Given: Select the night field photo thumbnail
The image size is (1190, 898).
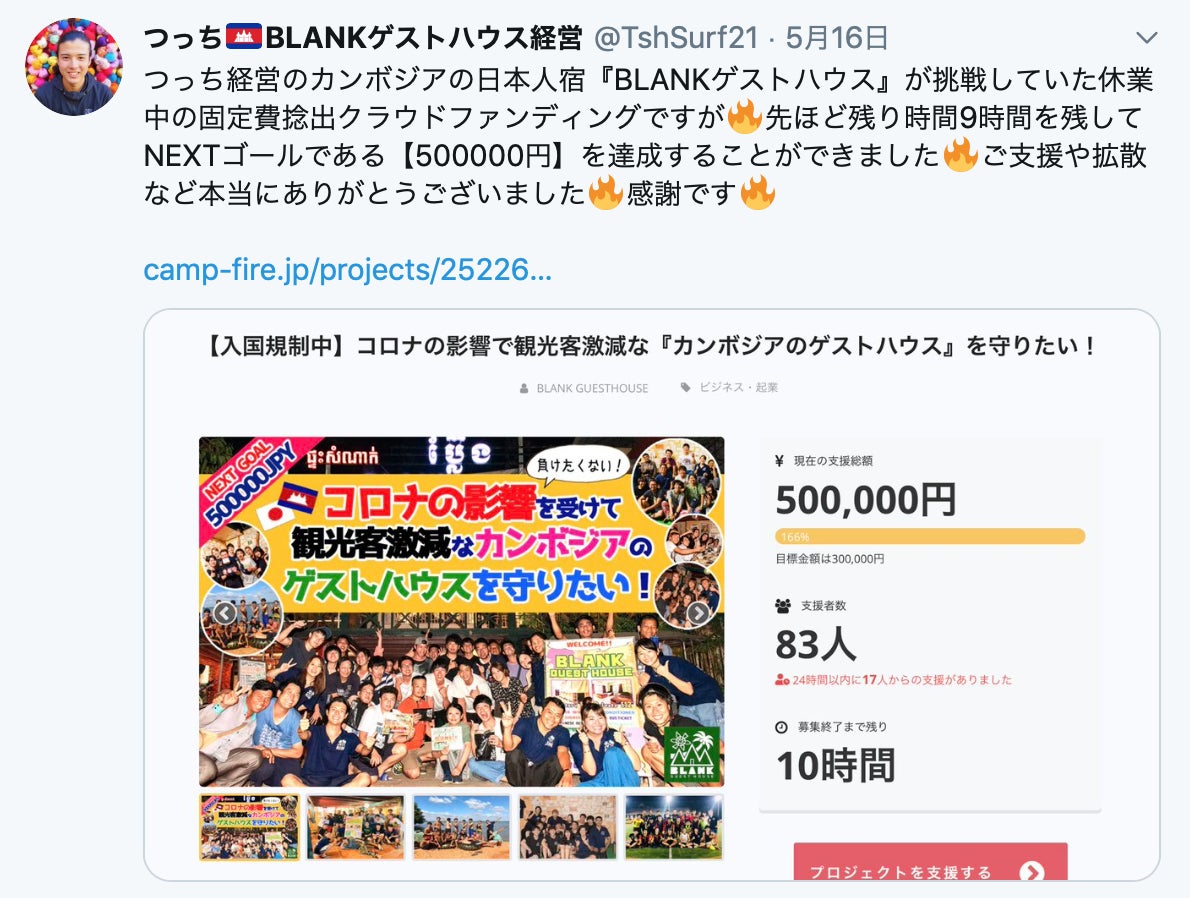Looking at the screenshot, I should (x=674, y=827).
